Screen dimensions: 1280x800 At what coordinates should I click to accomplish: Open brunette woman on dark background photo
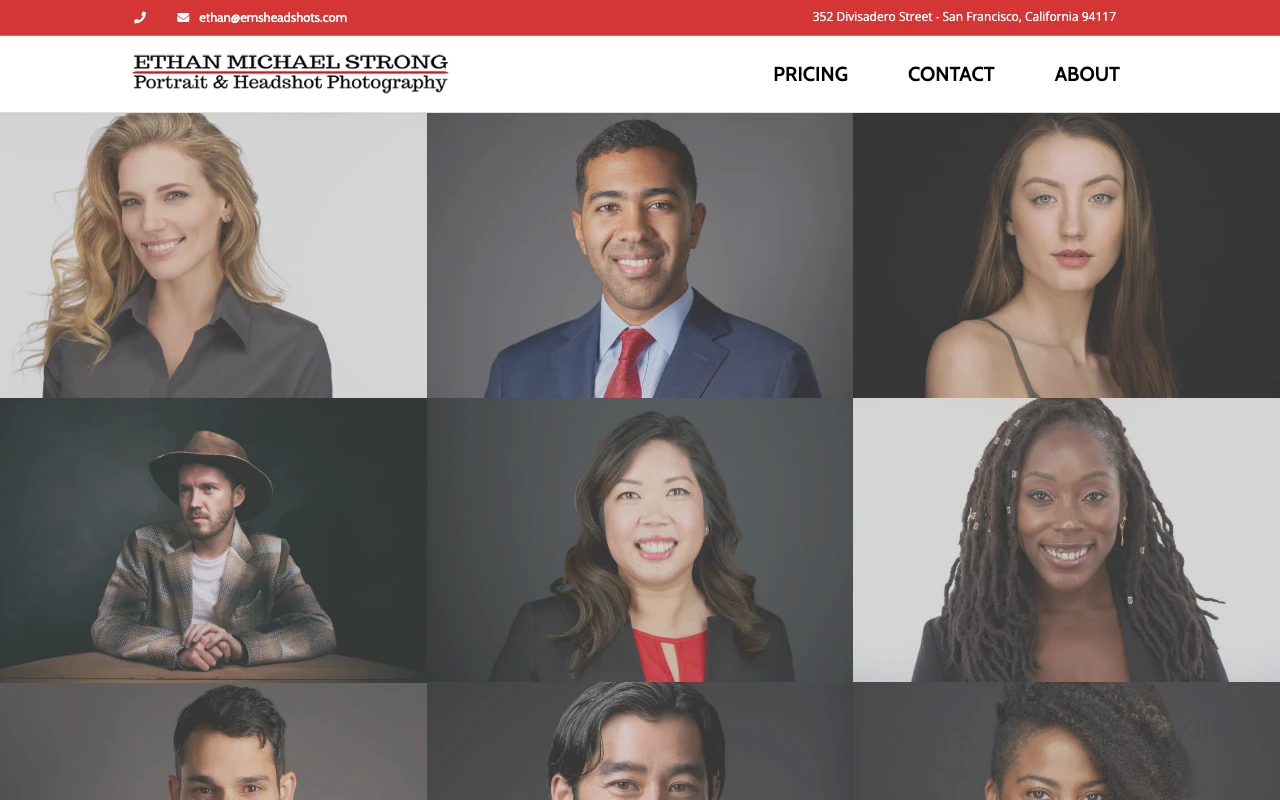pyautogui.click(x=1066, y=255)
